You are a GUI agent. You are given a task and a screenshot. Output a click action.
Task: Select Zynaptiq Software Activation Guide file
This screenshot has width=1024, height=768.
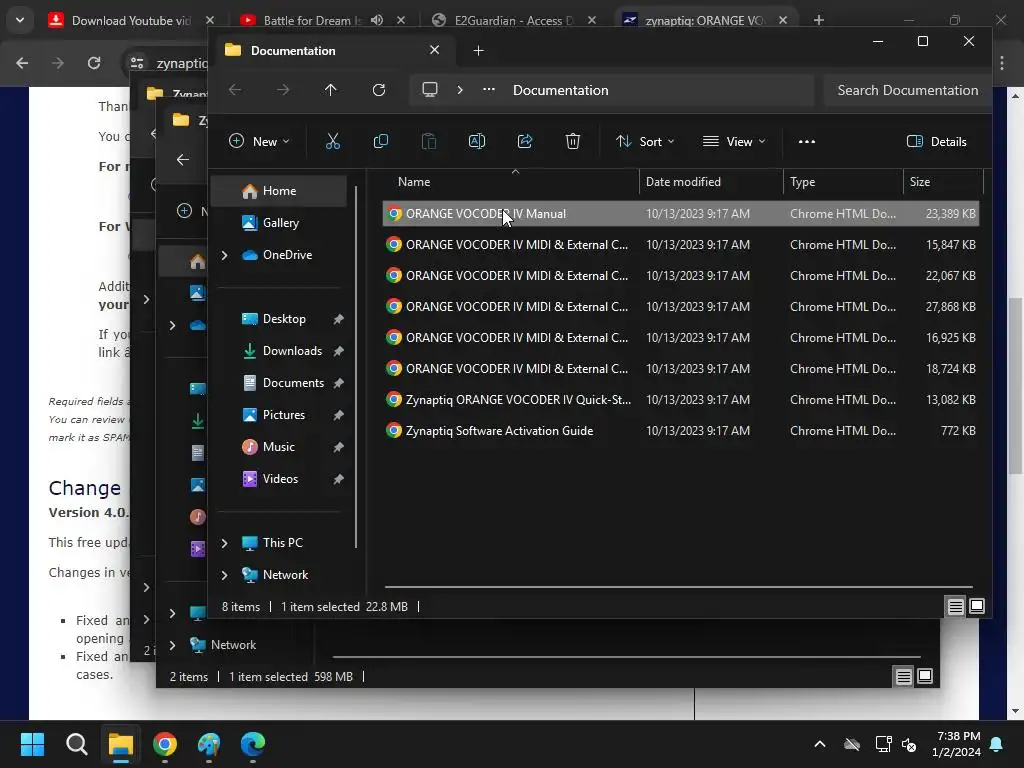pyautogui.click(x=680, y=430)
